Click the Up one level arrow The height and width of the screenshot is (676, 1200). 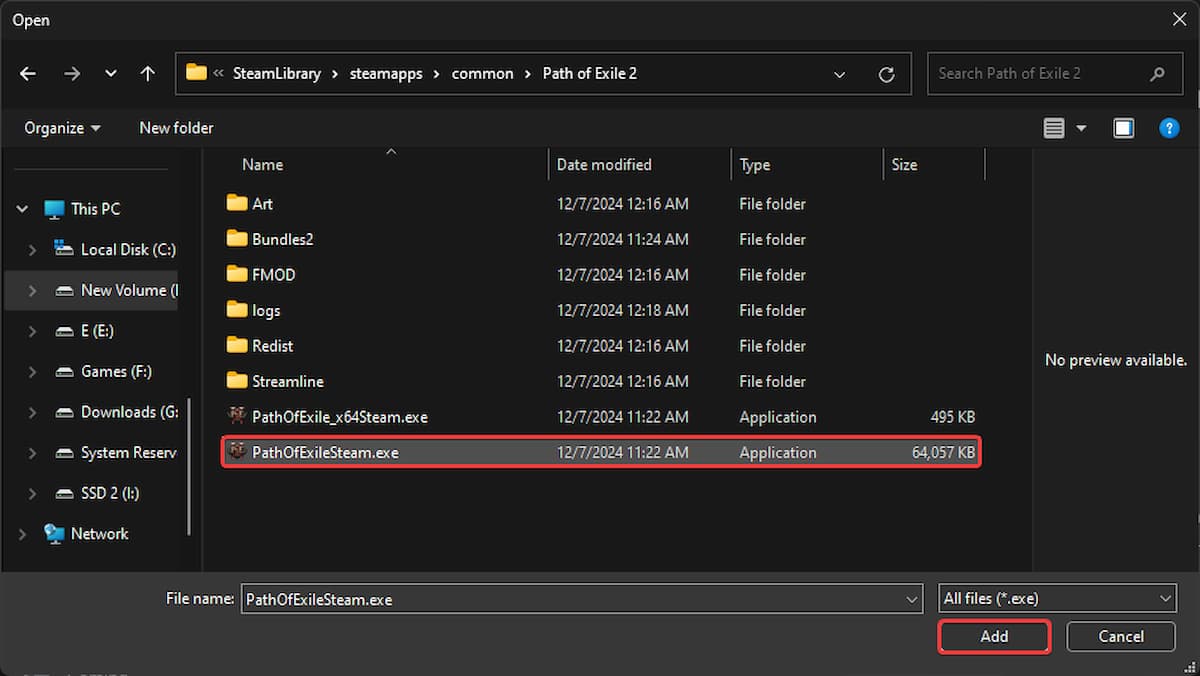tap(148, 74)
